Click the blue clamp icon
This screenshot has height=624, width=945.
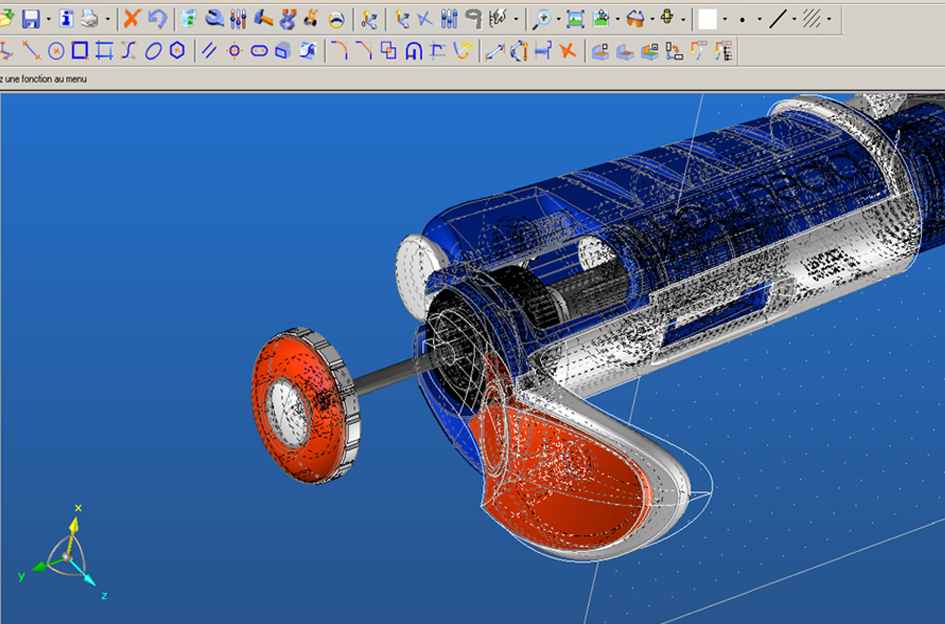tap(287, 19)
